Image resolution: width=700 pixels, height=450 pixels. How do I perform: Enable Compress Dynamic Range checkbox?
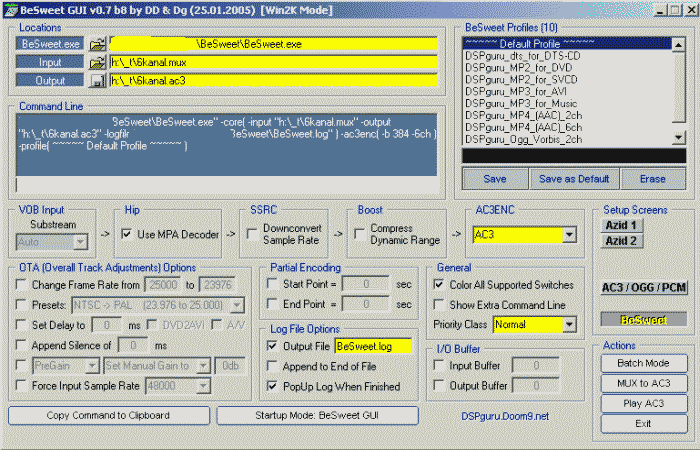coord(360,235)
